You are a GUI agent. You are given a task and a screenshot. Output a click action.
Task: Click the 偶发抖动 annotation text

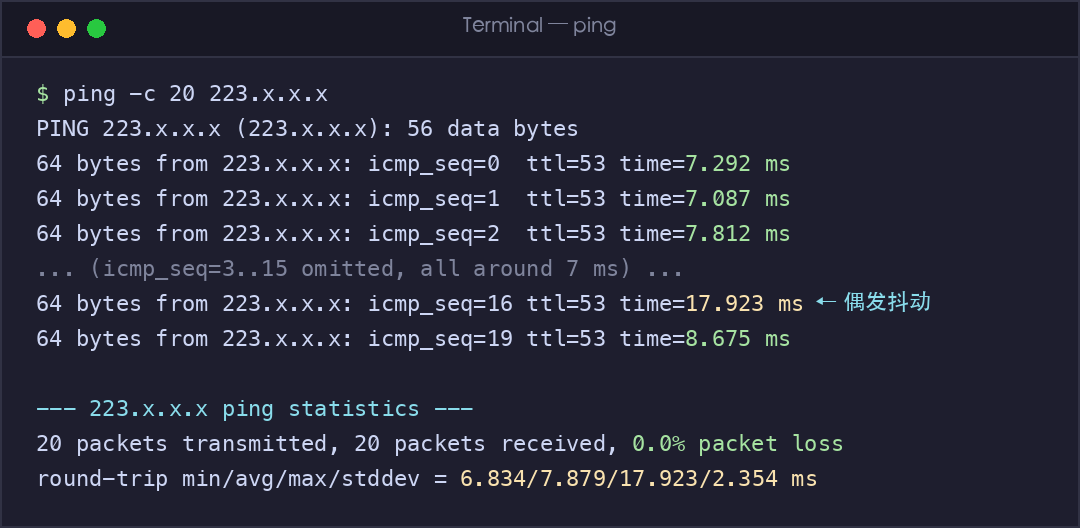(x=887, y=302)
